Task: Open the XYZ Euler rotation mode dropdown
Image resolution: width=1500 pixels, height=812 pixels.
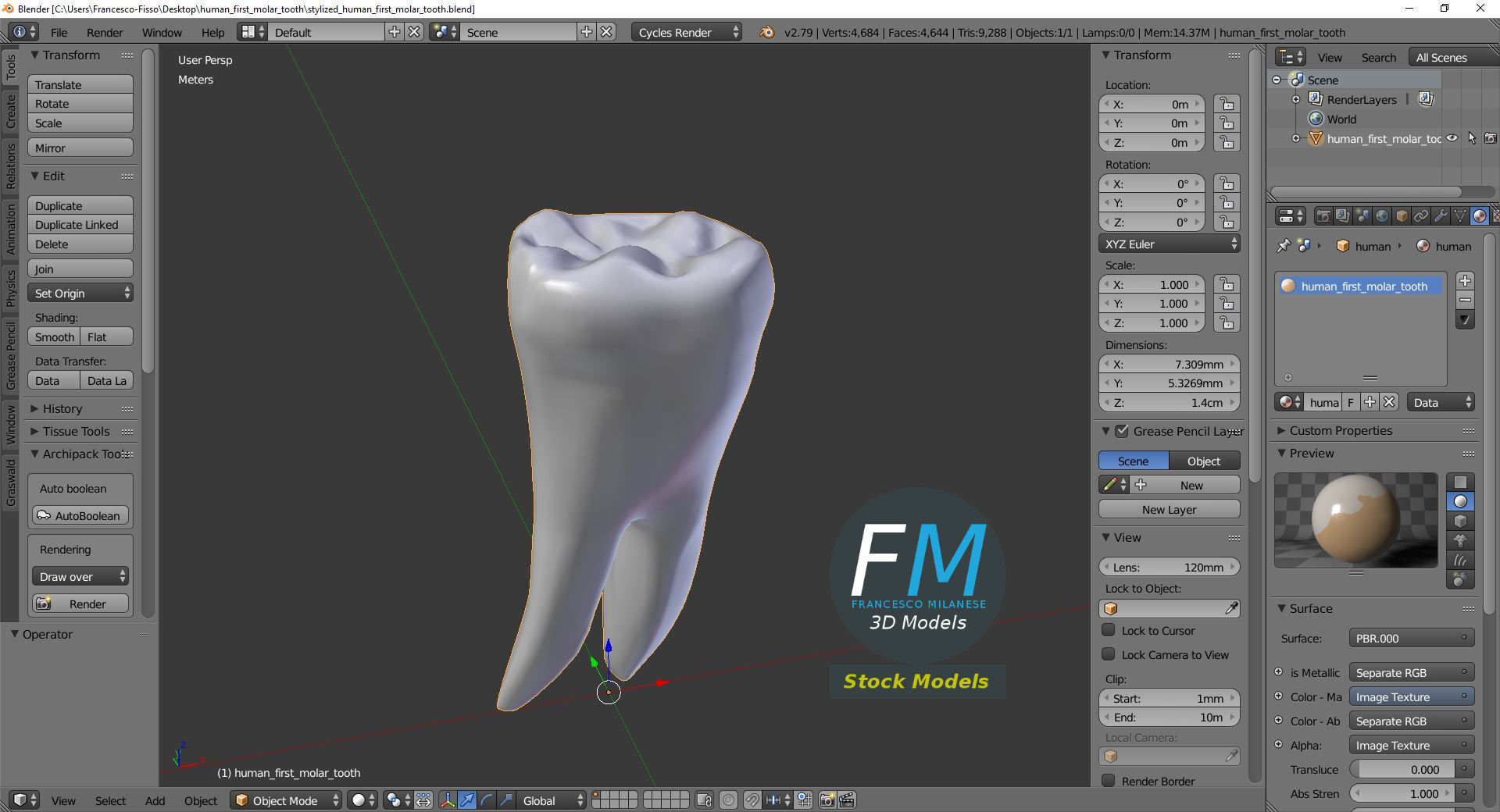Action: click(1169, 244)
